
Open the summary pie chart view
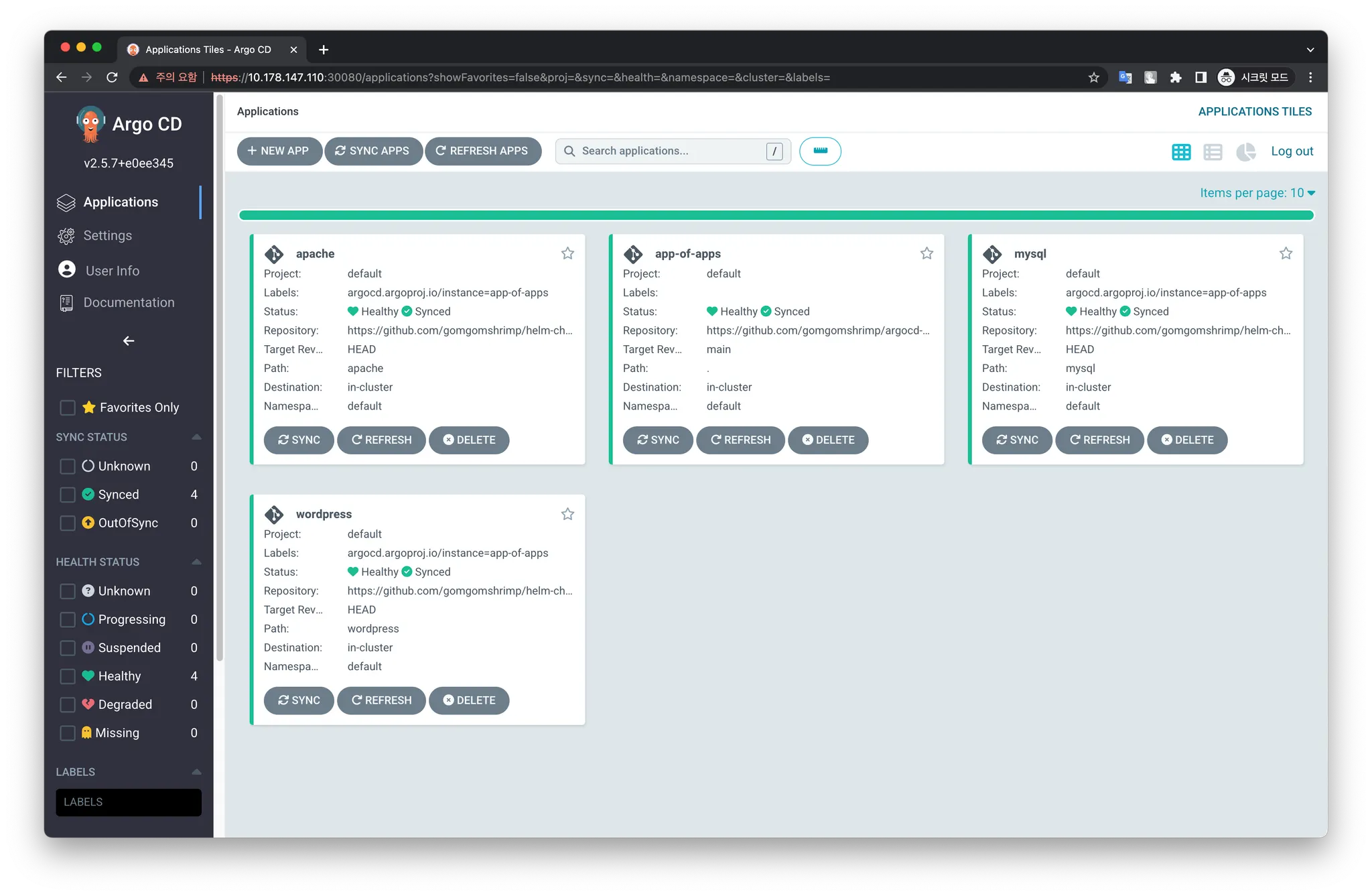point(1245,152)
